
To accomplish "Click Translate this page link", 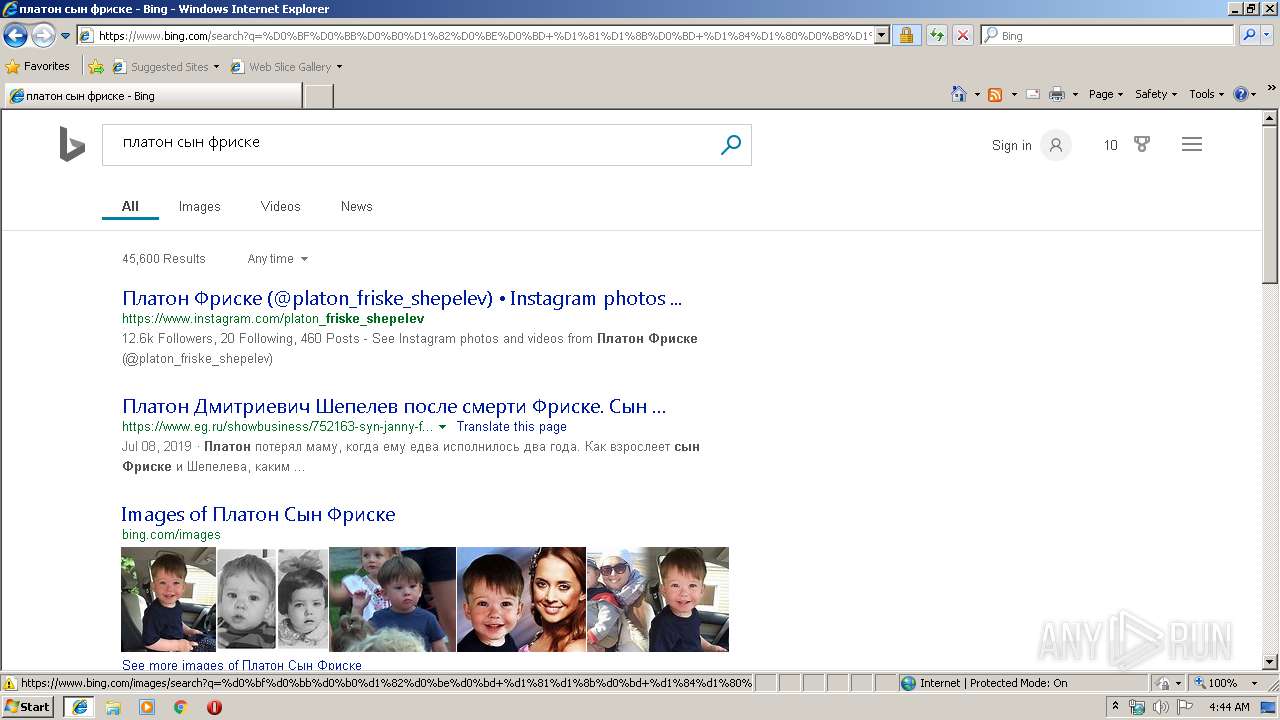I will coord(511,426).
